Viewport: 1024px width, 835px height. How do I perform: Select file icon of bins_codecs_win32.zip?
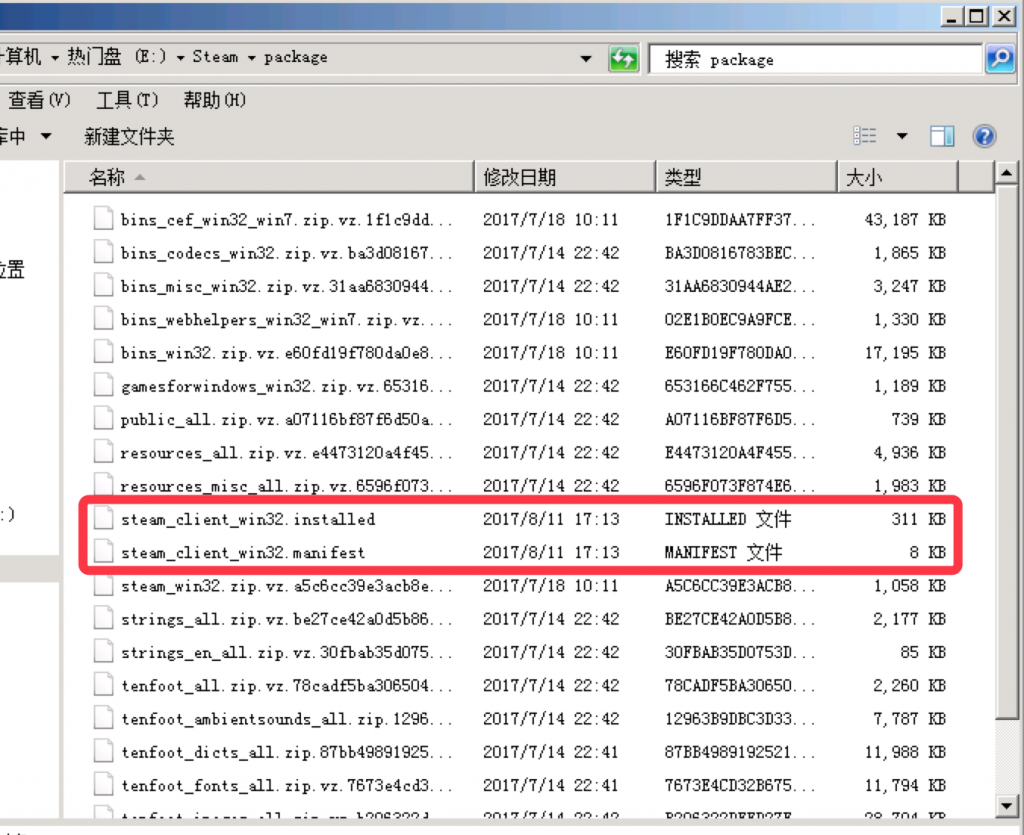[103, 251]
